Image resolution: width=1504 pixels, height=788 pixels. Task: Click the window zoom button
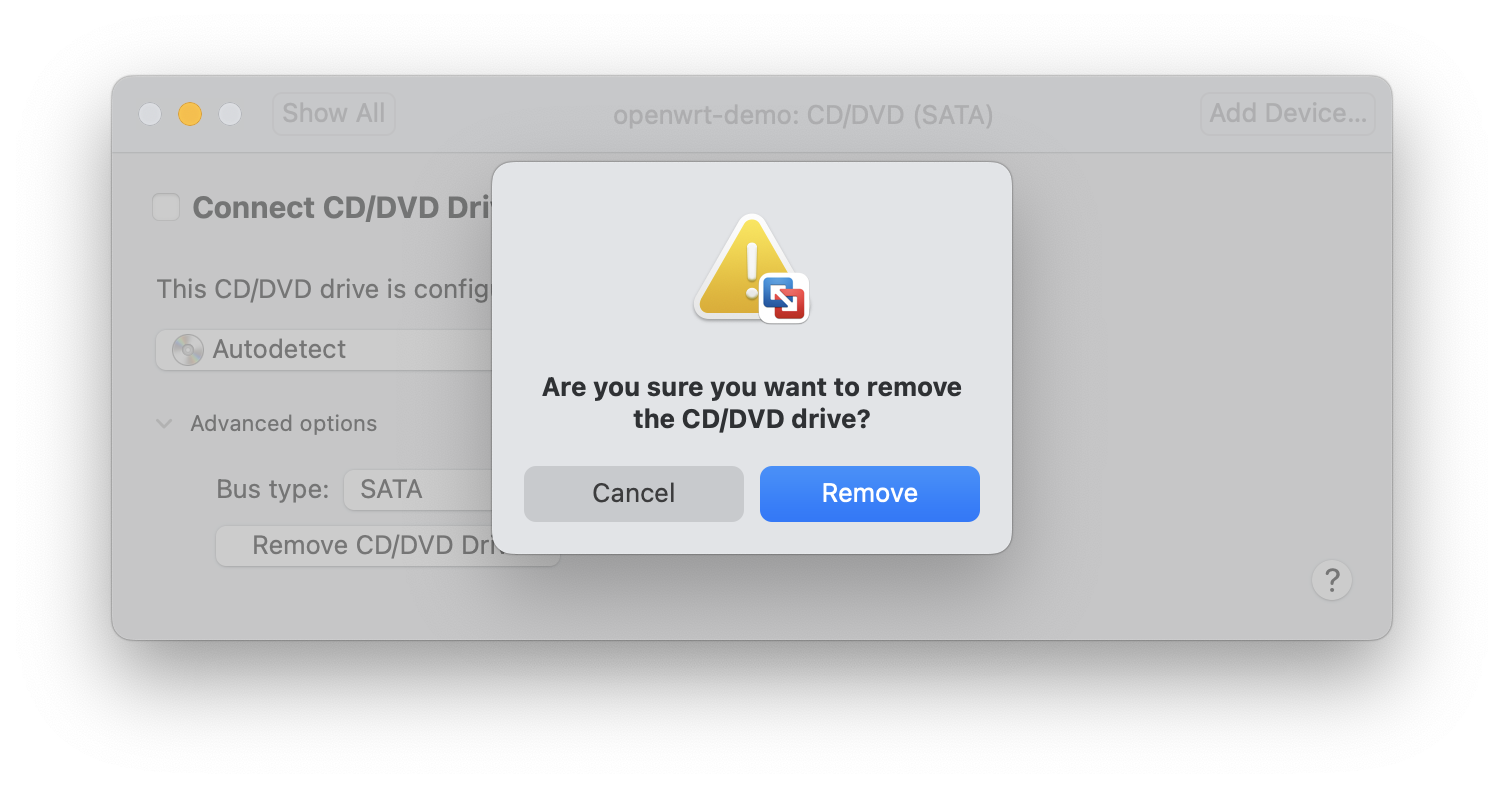230,114
